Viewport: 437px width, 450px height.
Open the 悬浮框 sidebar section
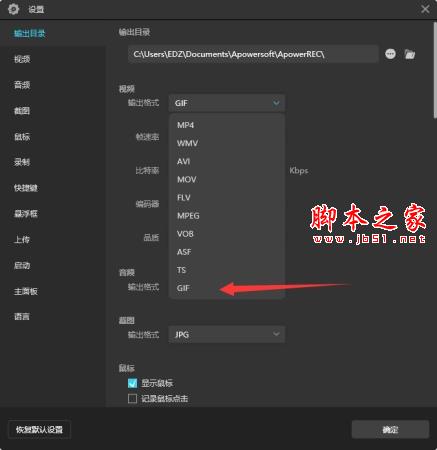pos(26,214)
